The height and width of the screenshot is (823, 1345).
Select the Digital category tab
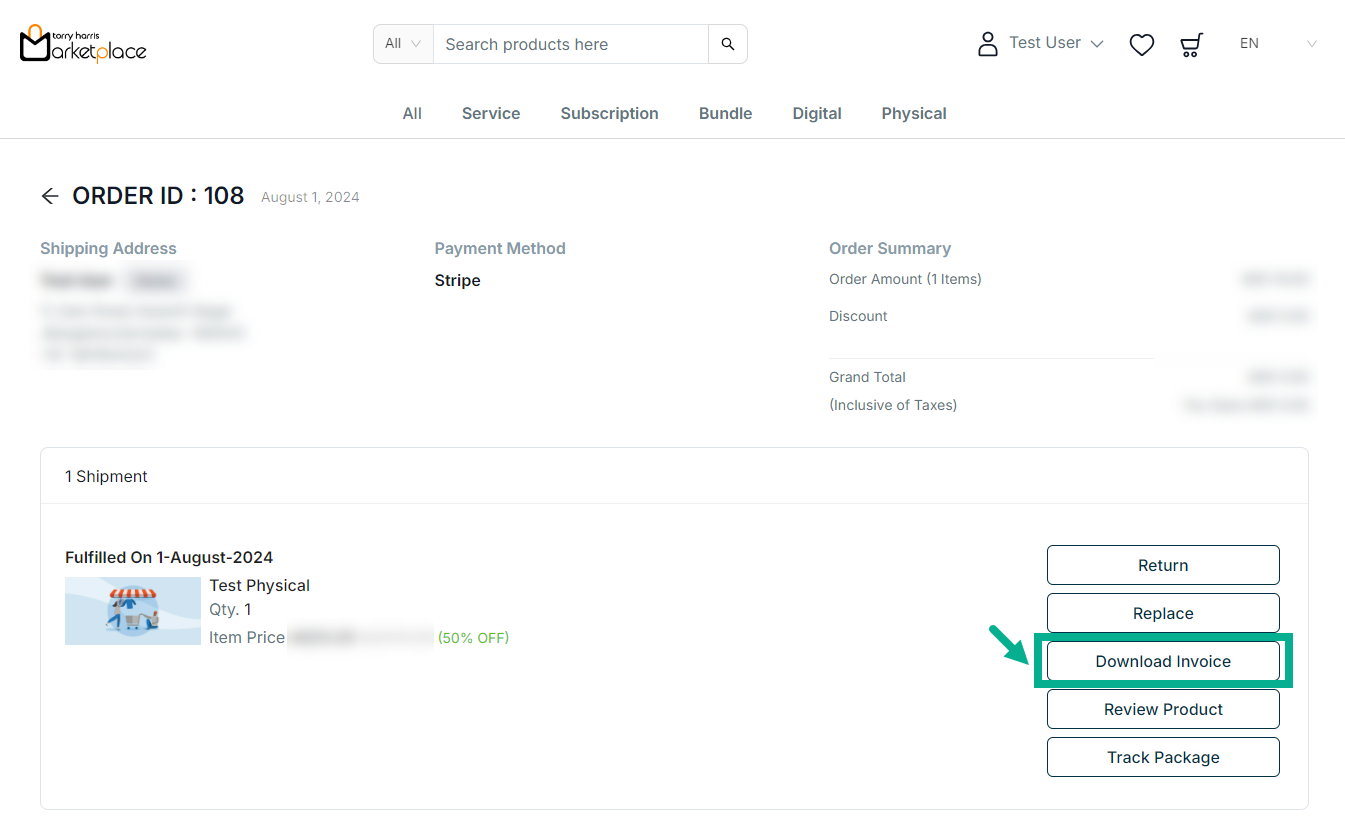coord(816,113)
